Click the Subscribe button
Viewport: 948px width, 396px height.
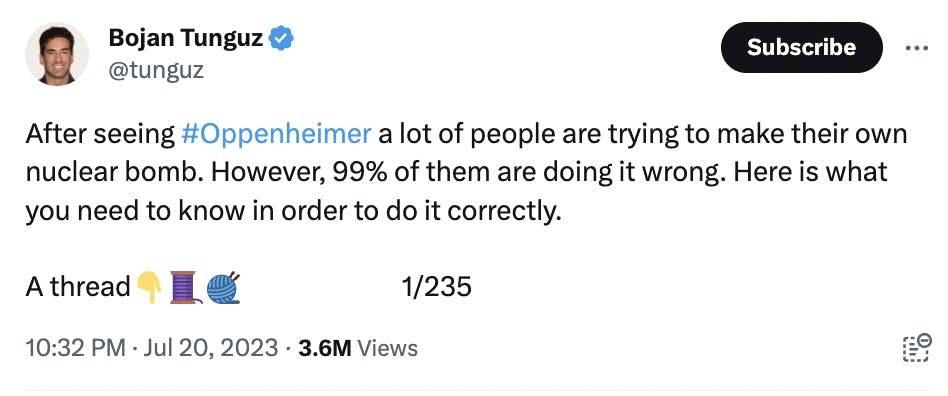(801, 48)
